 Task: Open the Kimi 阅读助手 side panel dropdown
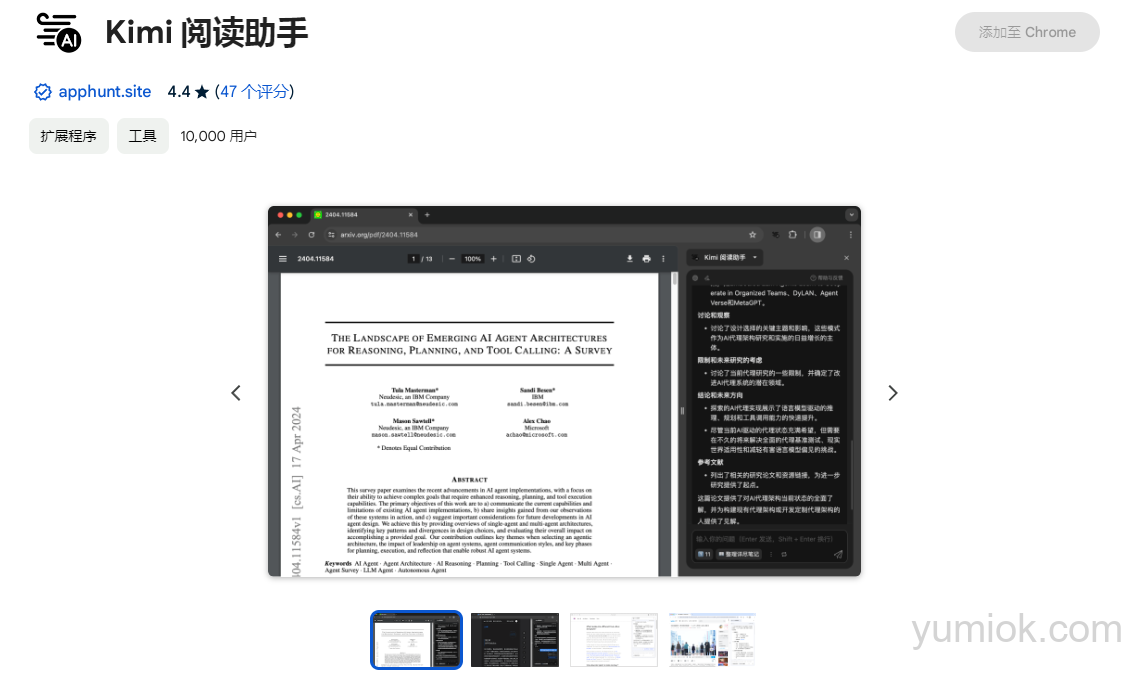pyautogui.click(x=726, y=257)
